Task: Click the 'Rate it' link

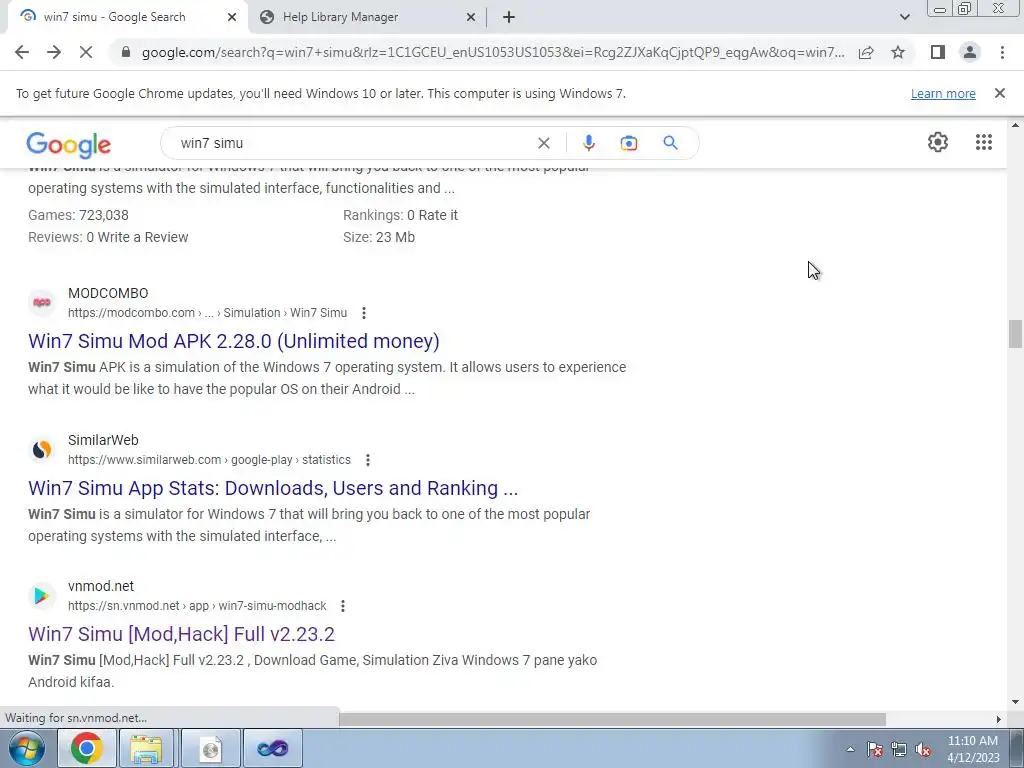Action: (438, 215)
